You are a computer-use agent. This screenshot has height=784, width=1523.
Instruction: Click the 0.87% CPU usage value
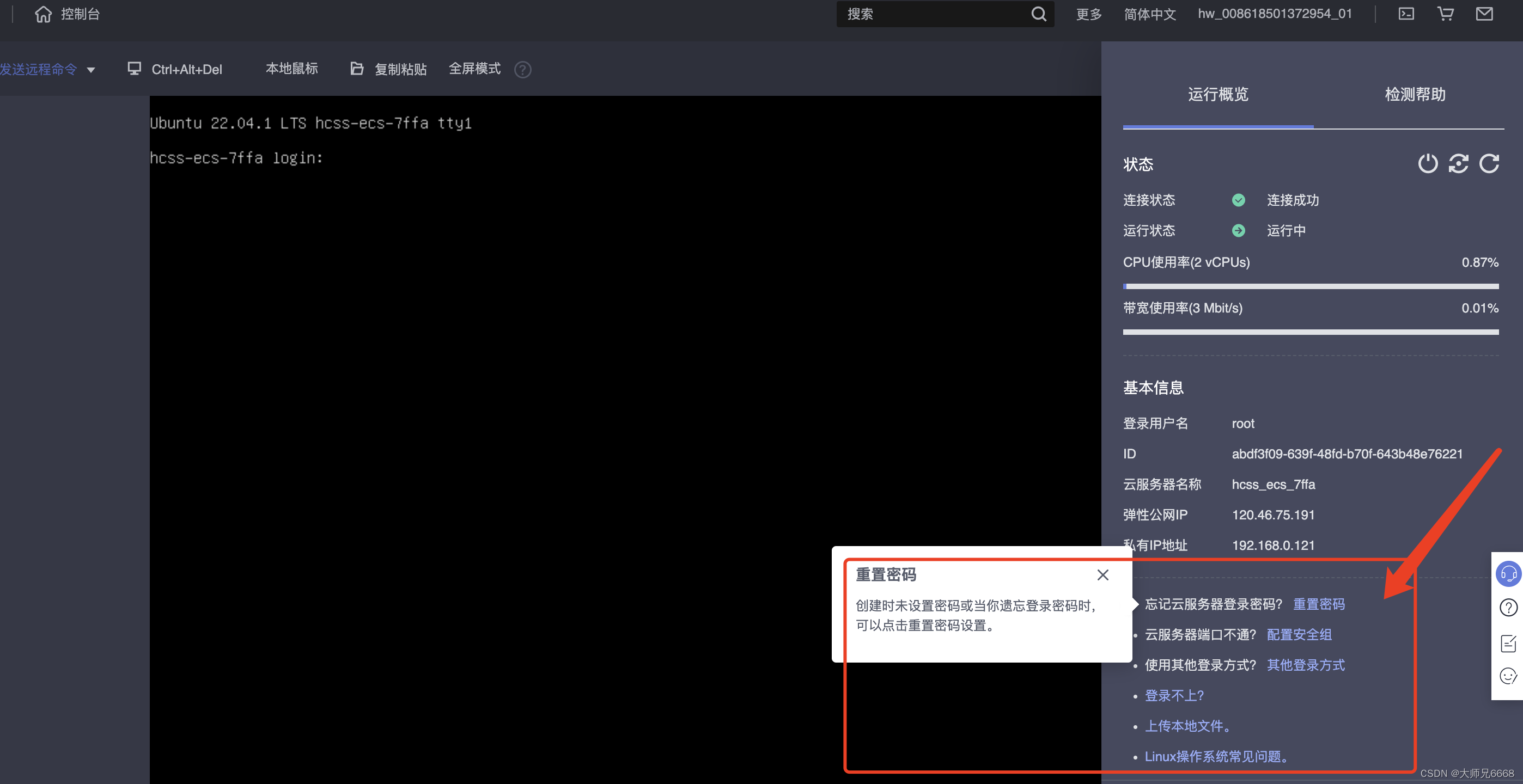click(1480, 262)
